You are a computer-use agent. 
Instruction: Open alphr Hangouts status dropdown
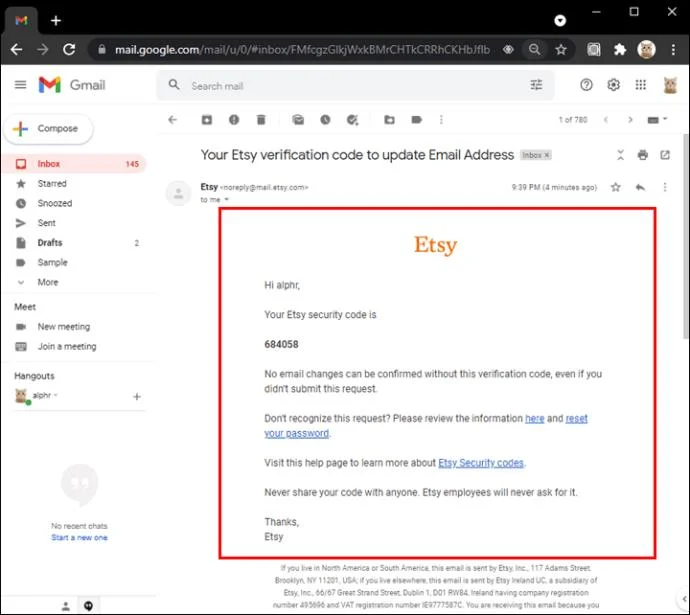56,395
